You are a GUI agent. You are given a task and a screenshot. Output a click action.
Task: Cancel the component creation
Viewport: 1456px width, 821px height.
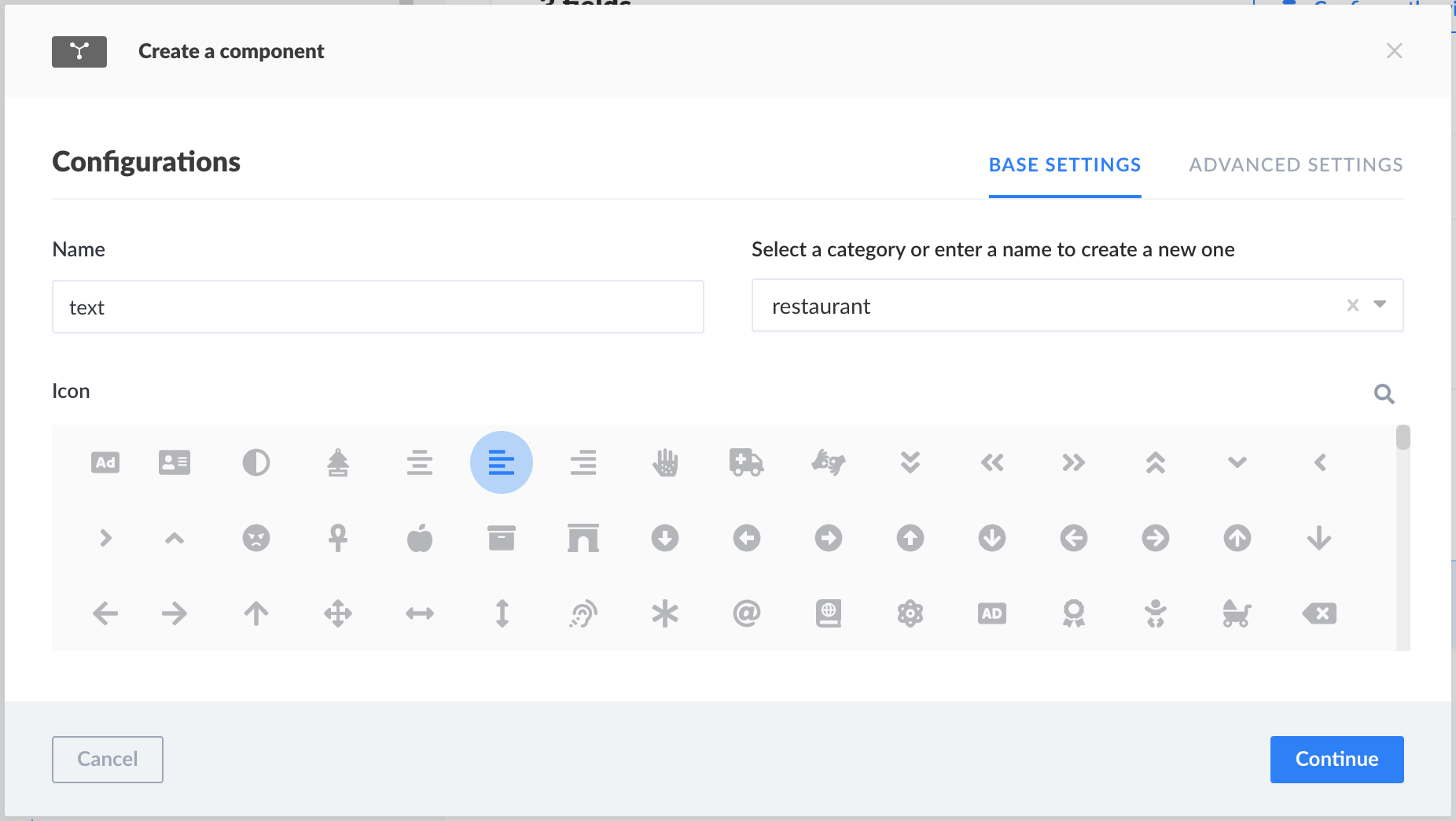click(x=107, y=759)
